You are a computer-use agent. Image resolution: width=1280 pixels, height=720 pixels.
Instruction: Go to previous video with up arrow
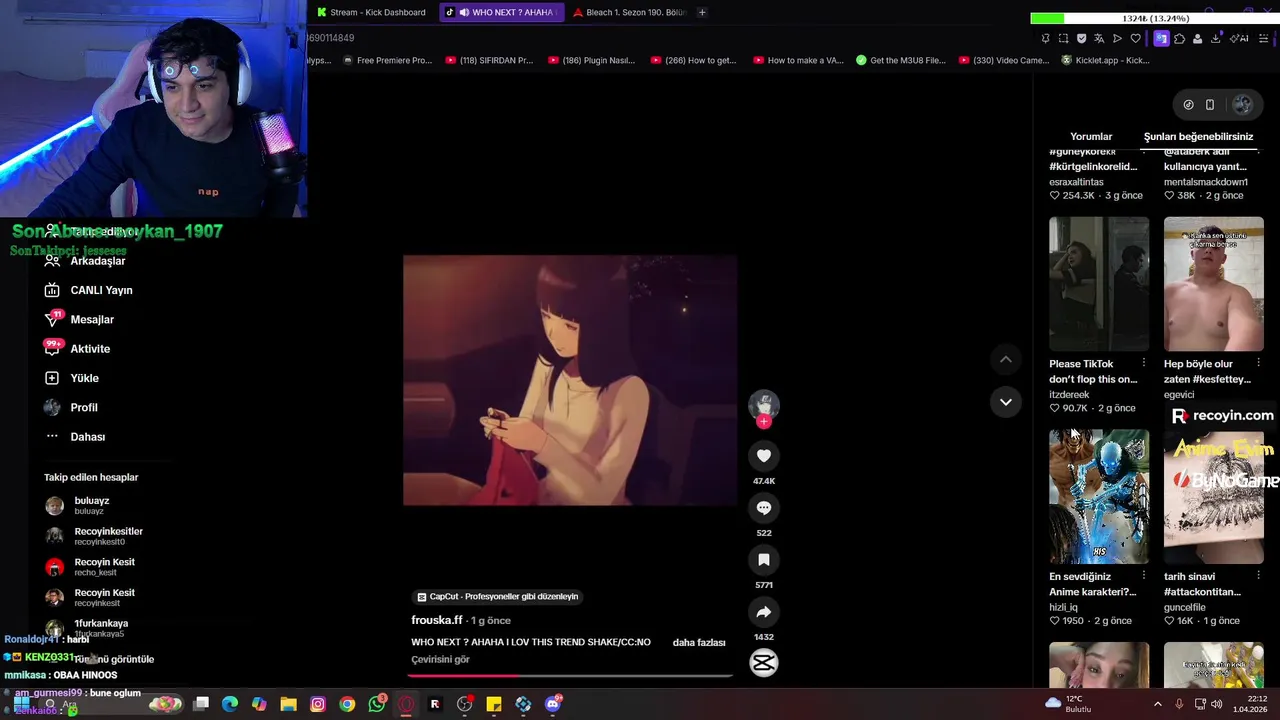[x=1006, y=359]
